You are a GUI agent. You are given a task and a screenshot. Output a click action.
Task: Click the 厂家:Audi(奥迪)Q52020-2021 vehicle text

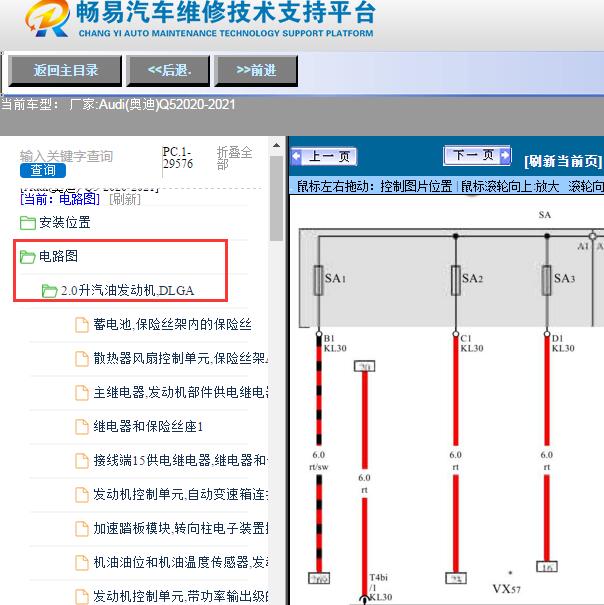coord(152,105)
